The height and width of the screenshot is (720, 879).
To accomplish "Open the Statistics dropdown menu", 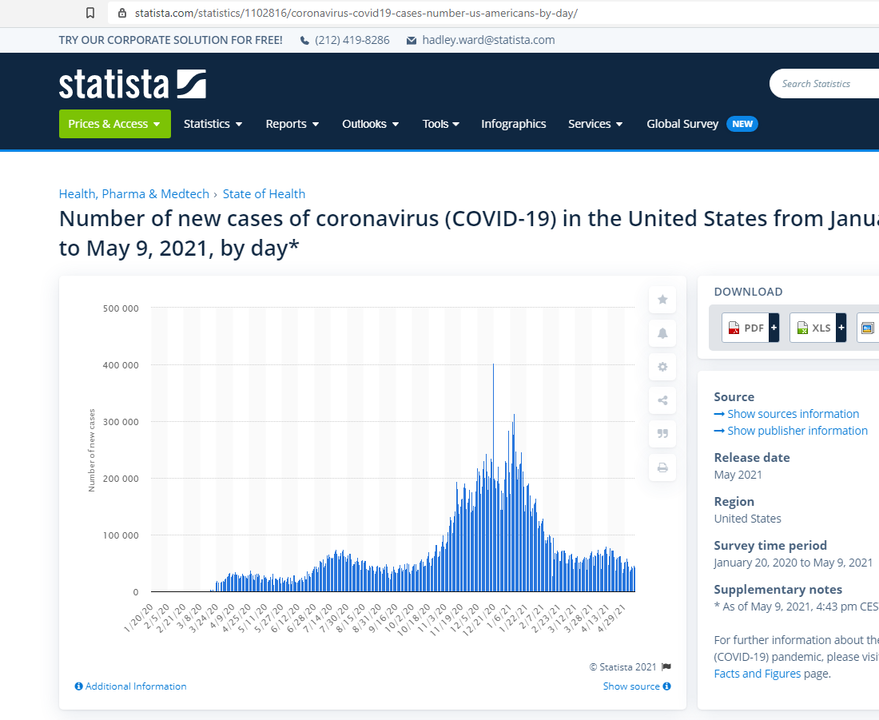I will point(212,124).
